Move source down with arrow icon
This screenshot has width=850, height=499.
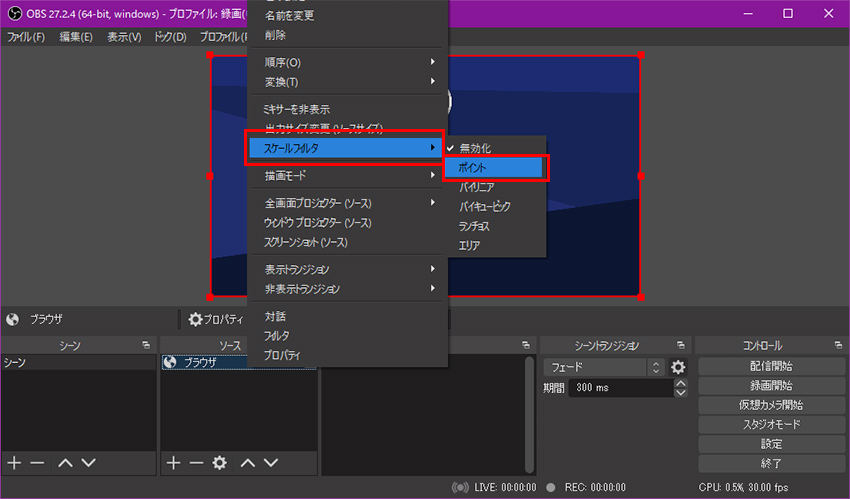pos(271,463)
